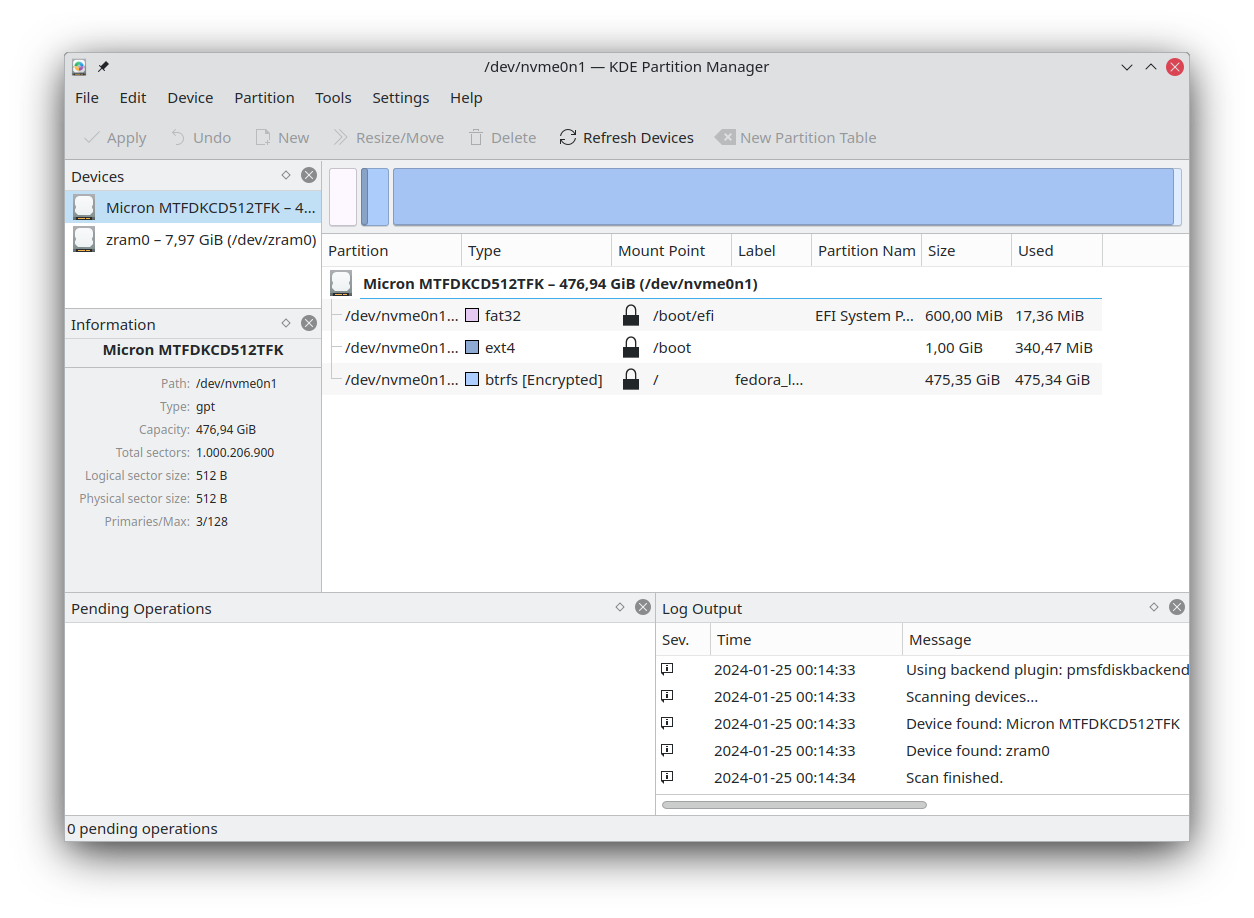Float the Pending Operations panel
This screenshot has width=1254, height=918.
coord(620,607)
